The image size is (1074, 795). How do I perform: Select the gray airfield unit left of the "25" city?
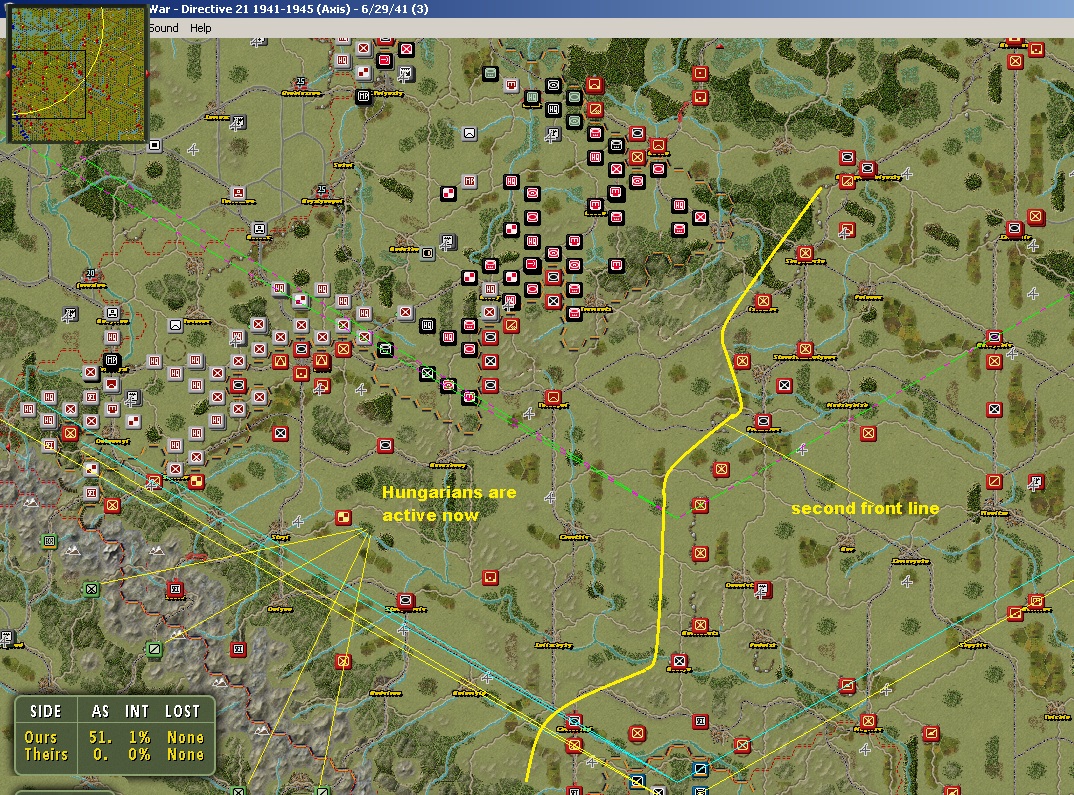click(x=238, y=123)
